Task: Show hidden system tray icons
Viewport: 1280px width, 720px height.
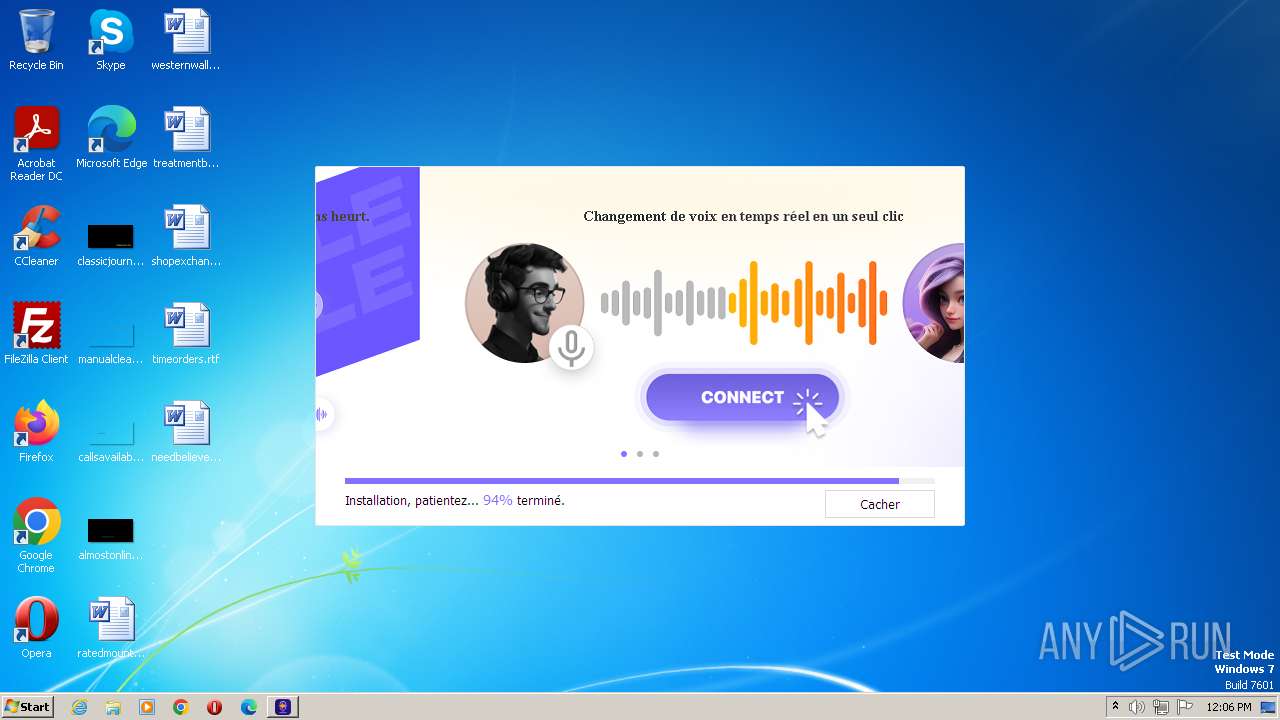Action: [x=1115, y=707]
